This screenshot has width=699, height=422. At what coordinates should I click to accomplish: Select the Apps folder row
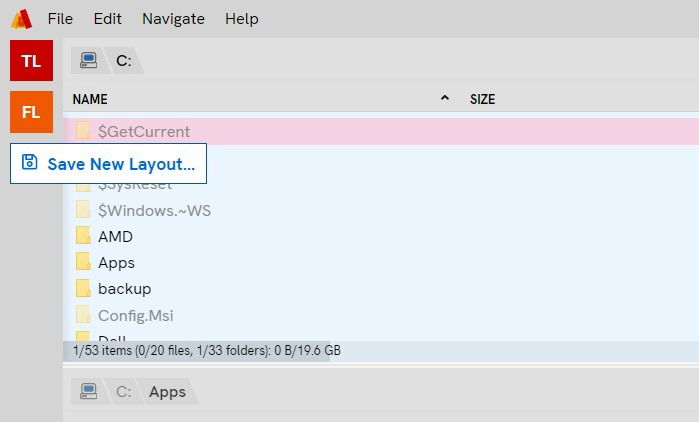tap(116, 263)
